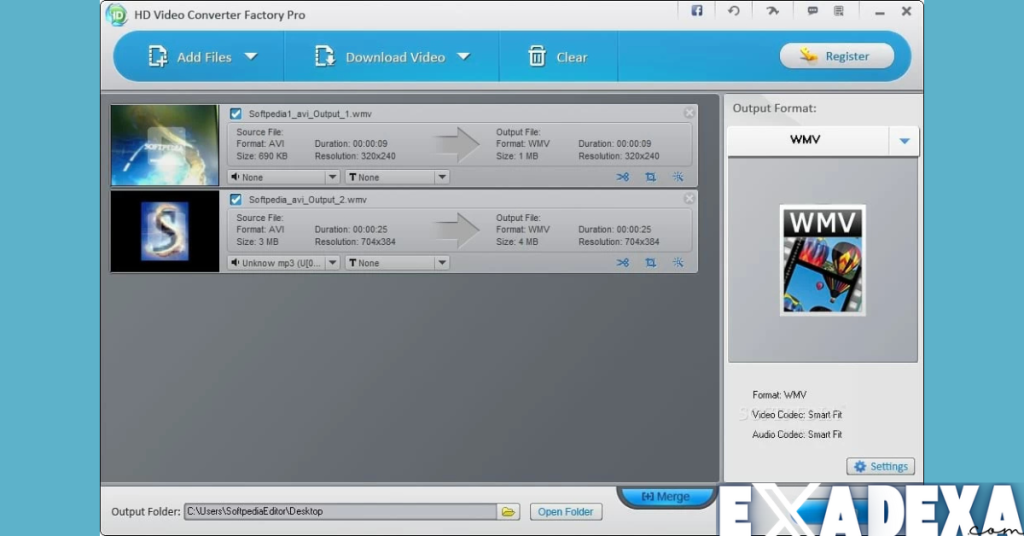Image resolution: width=1024 pixels, height=536 pixels.
Task: Click the Output Folder path field
Action: coord(340,511)
